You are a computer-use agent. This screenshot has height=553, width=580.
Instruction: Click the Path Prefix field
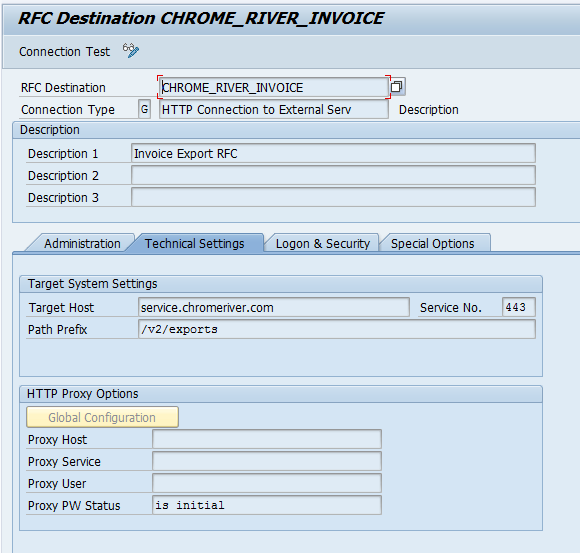337,329
